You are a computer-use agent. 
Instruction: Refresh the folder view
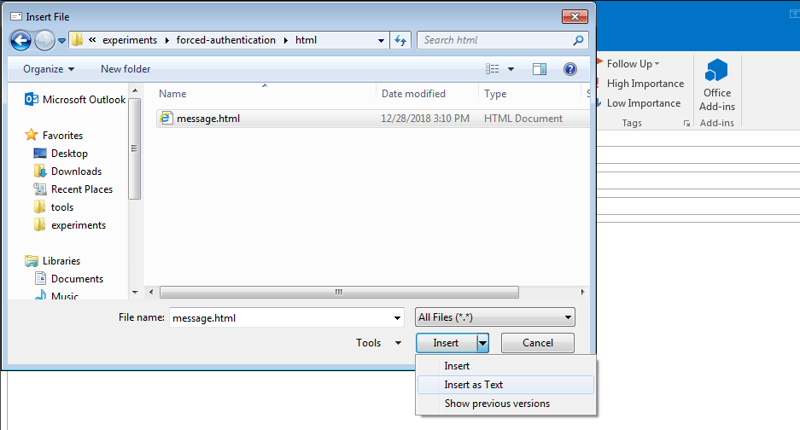coord(401,40)
